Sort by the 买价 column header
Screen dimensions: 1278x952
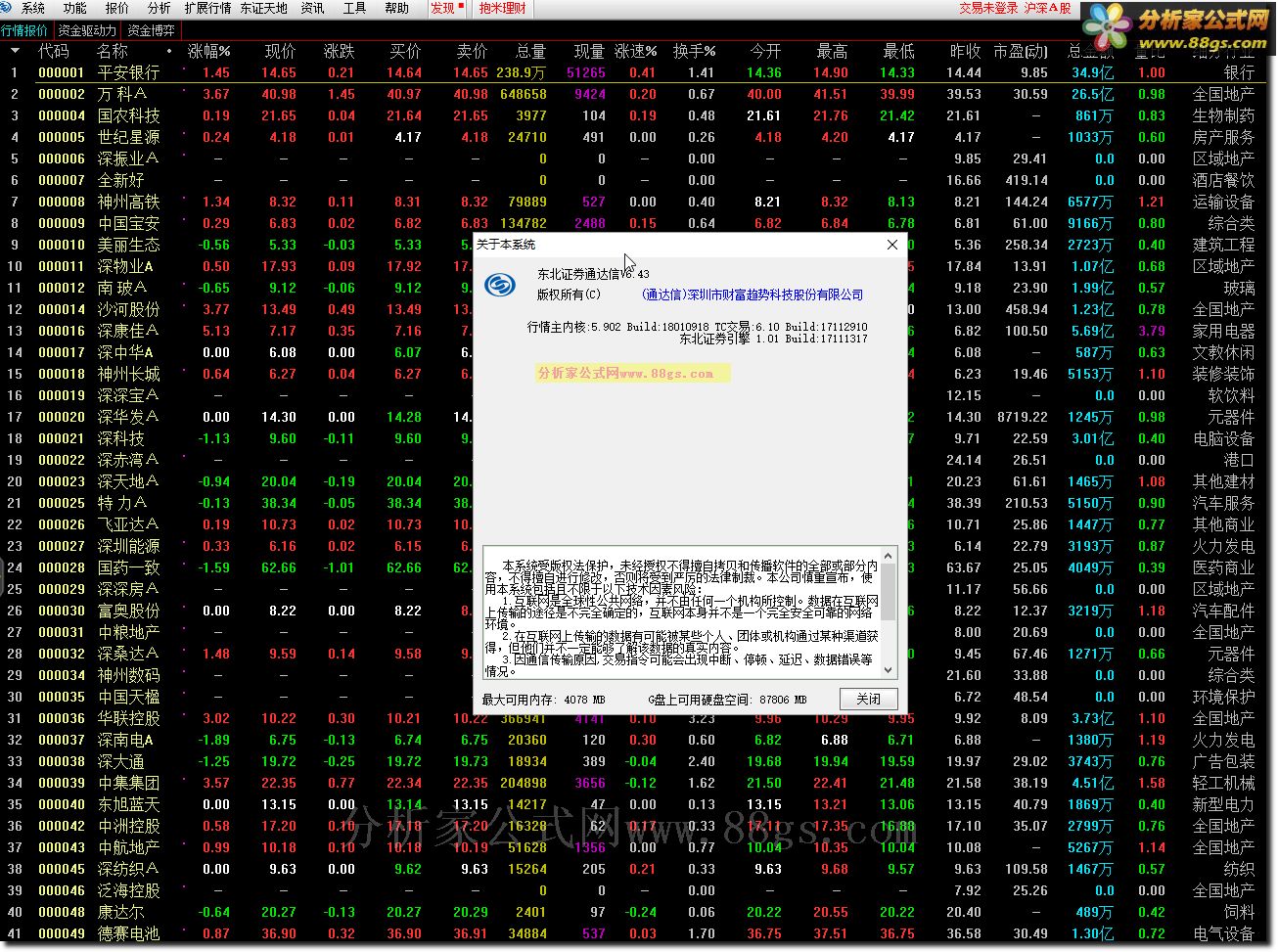(405, 51)
